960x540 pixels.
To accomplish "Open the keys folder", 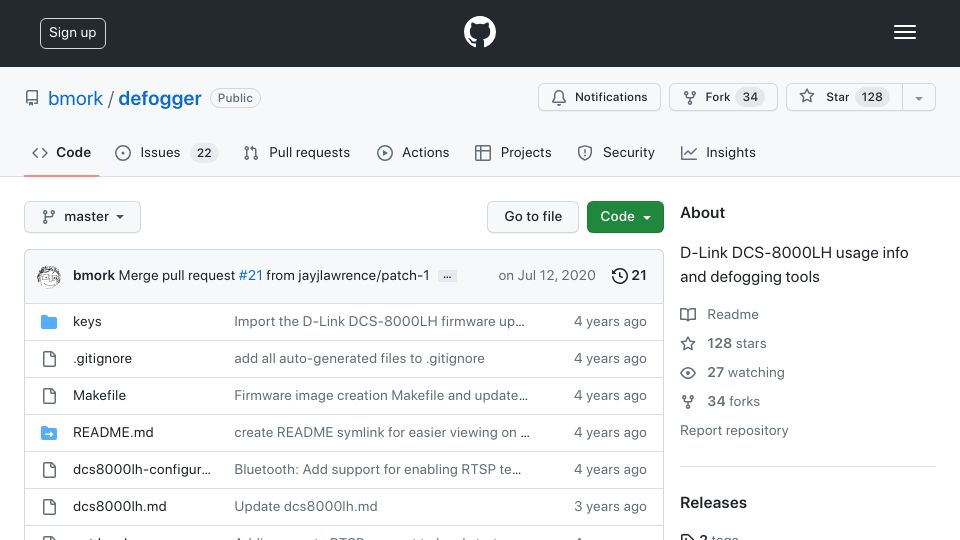I will pyautogui.click(x=87, y=321).
